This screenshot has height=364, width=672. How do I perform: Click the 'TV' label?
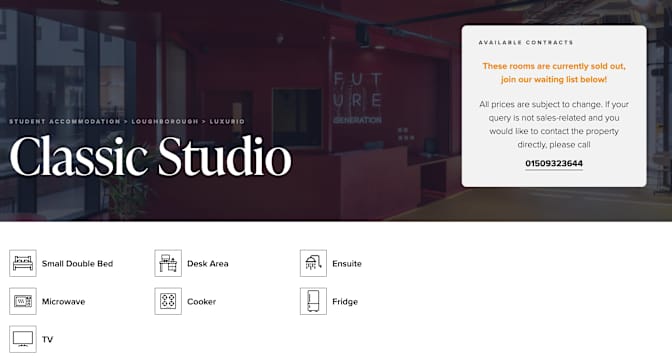point(48,340)
